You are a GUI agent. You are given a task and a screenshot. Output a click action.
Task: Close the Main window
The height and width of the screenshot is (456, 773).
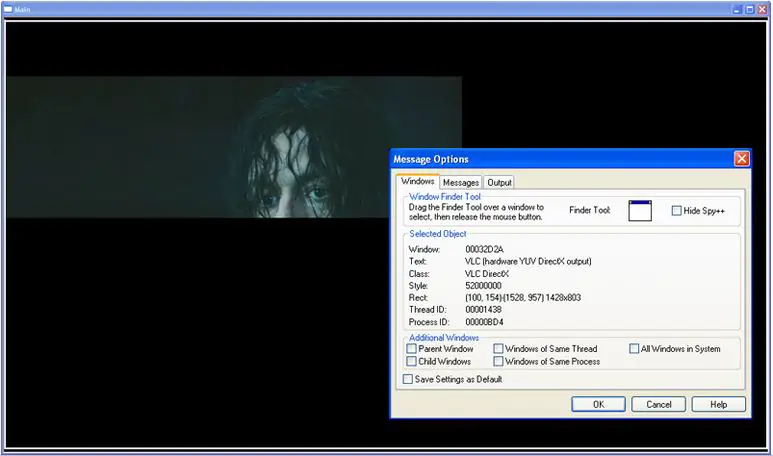(763, 8)
